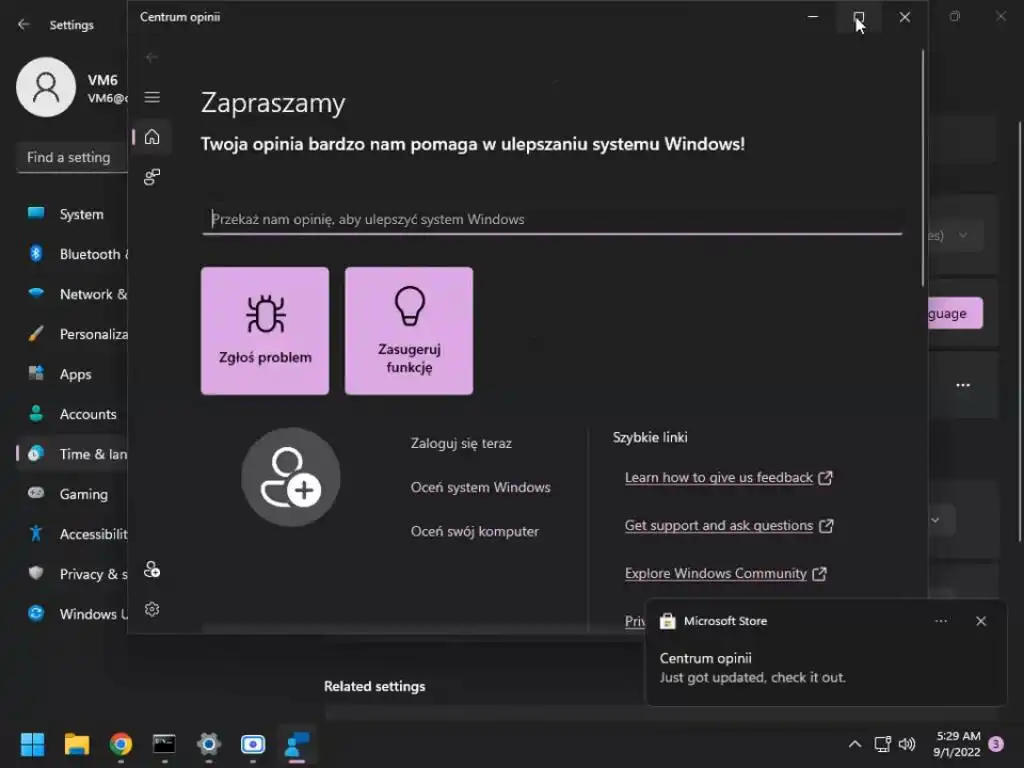Screen dimensions: 1024x768
Task: Open the hamburger navigation menu in Centrum opinii
Action: [x=152, y=97]
